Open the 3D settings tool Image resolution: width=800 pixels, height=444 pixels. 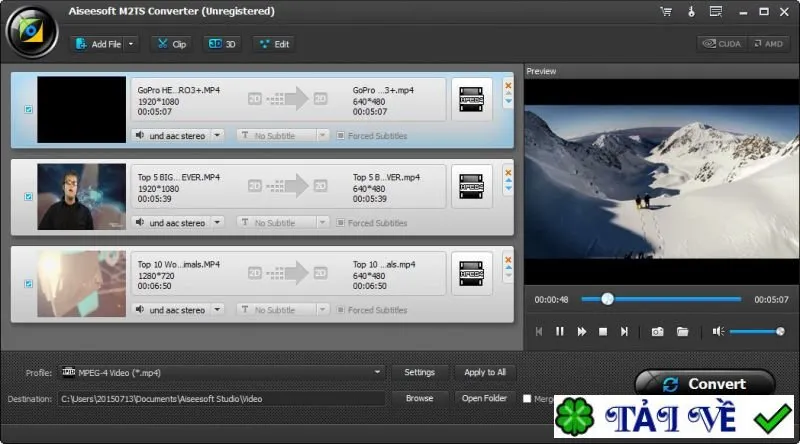click(222, 44)
